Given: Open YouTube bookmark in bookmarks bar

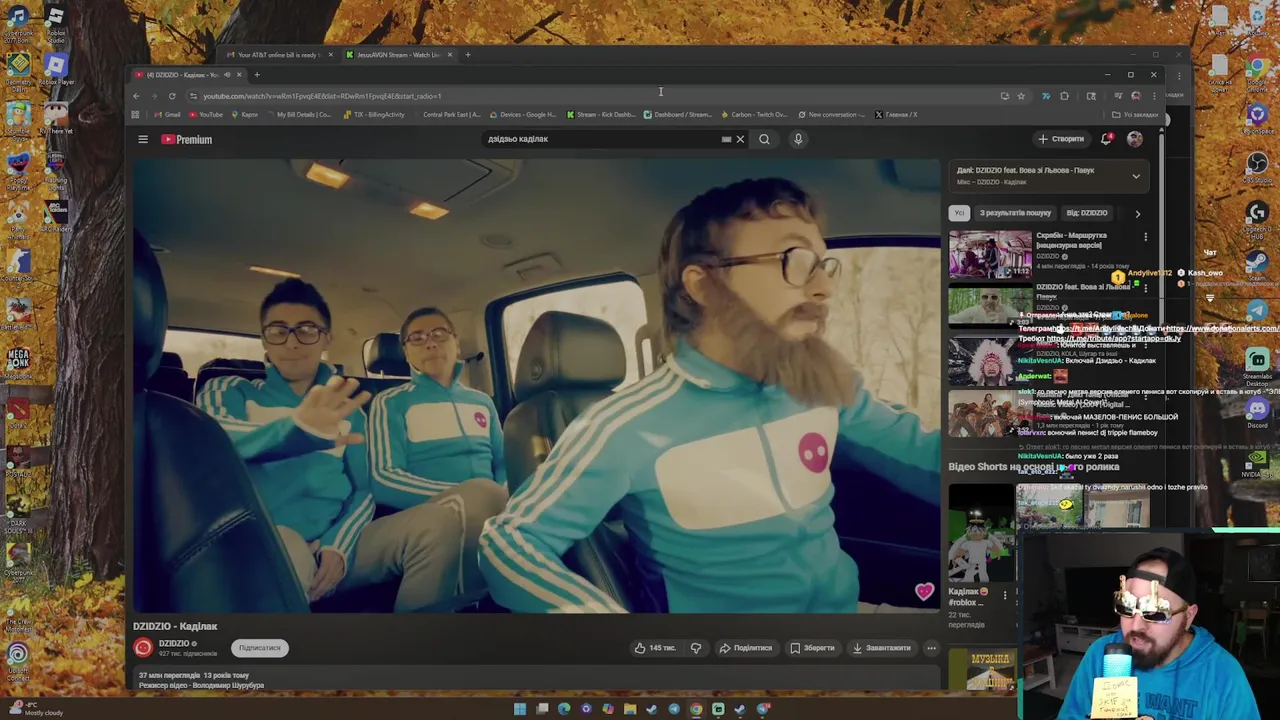Looking at the screenshot, I should (x=205, y=114).
